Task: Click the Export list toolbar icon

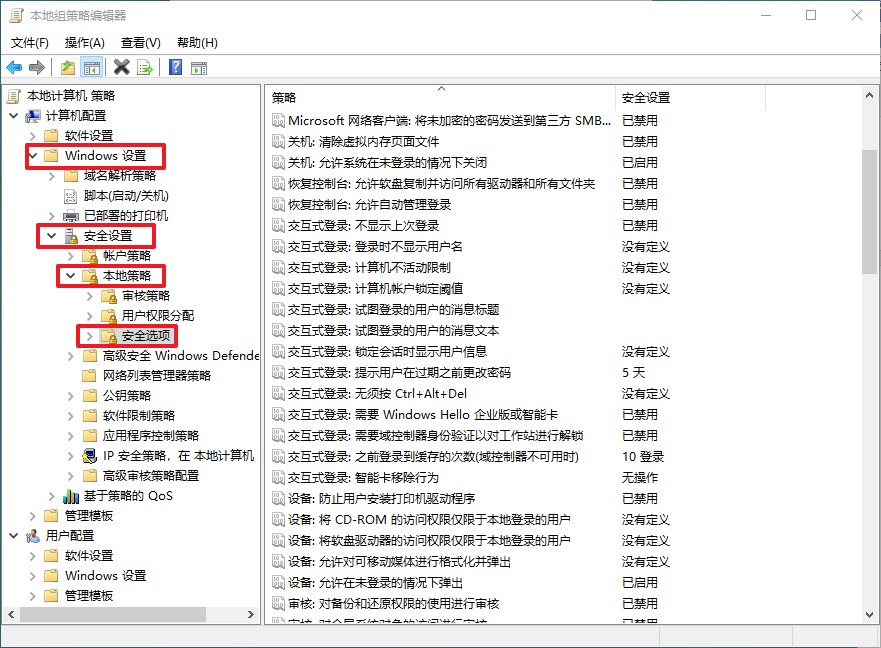Action: point(146,67)
